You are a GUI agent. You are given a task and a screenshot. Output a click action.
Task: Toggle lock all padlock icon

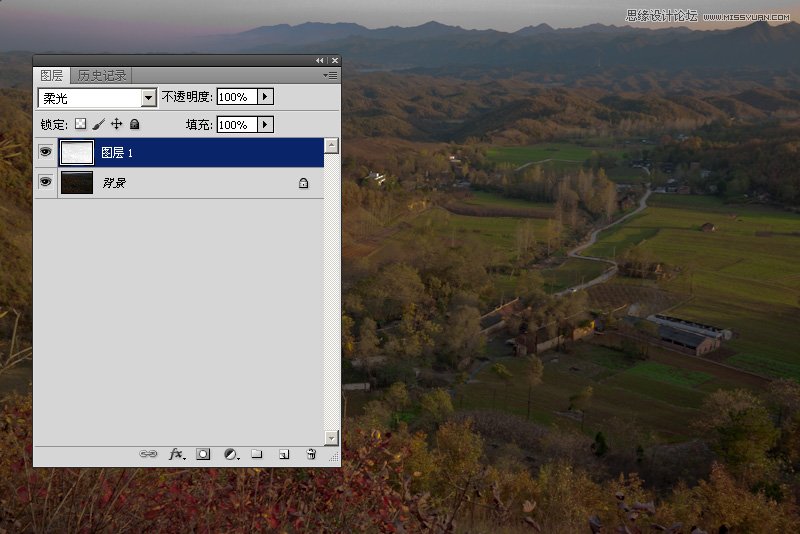click(x=135, y=124)
